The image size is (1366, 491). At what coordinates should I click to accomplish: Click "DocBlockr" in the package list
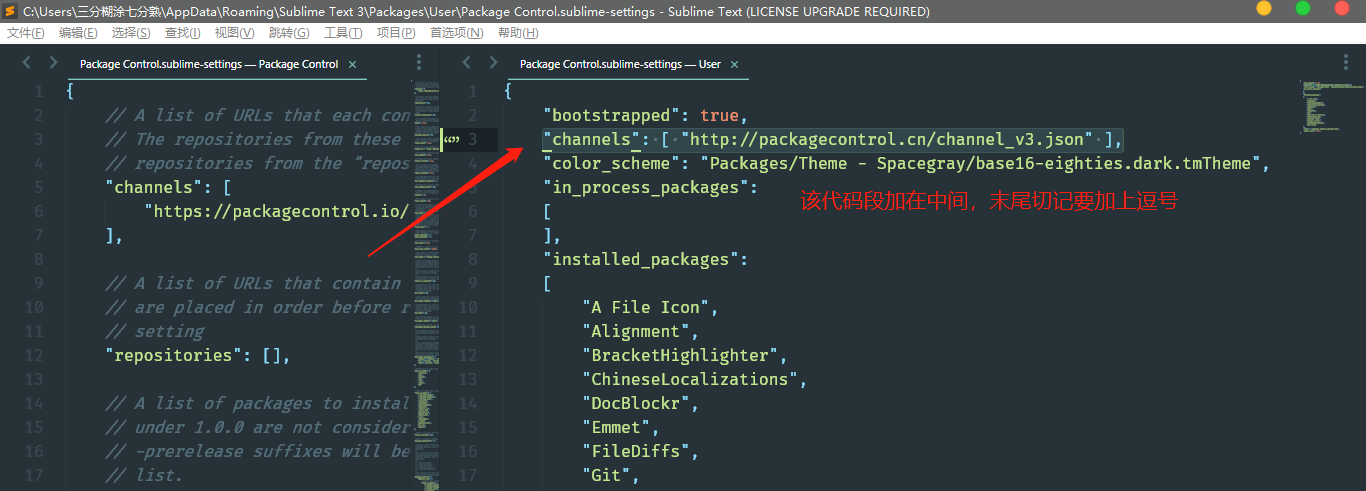636,403
